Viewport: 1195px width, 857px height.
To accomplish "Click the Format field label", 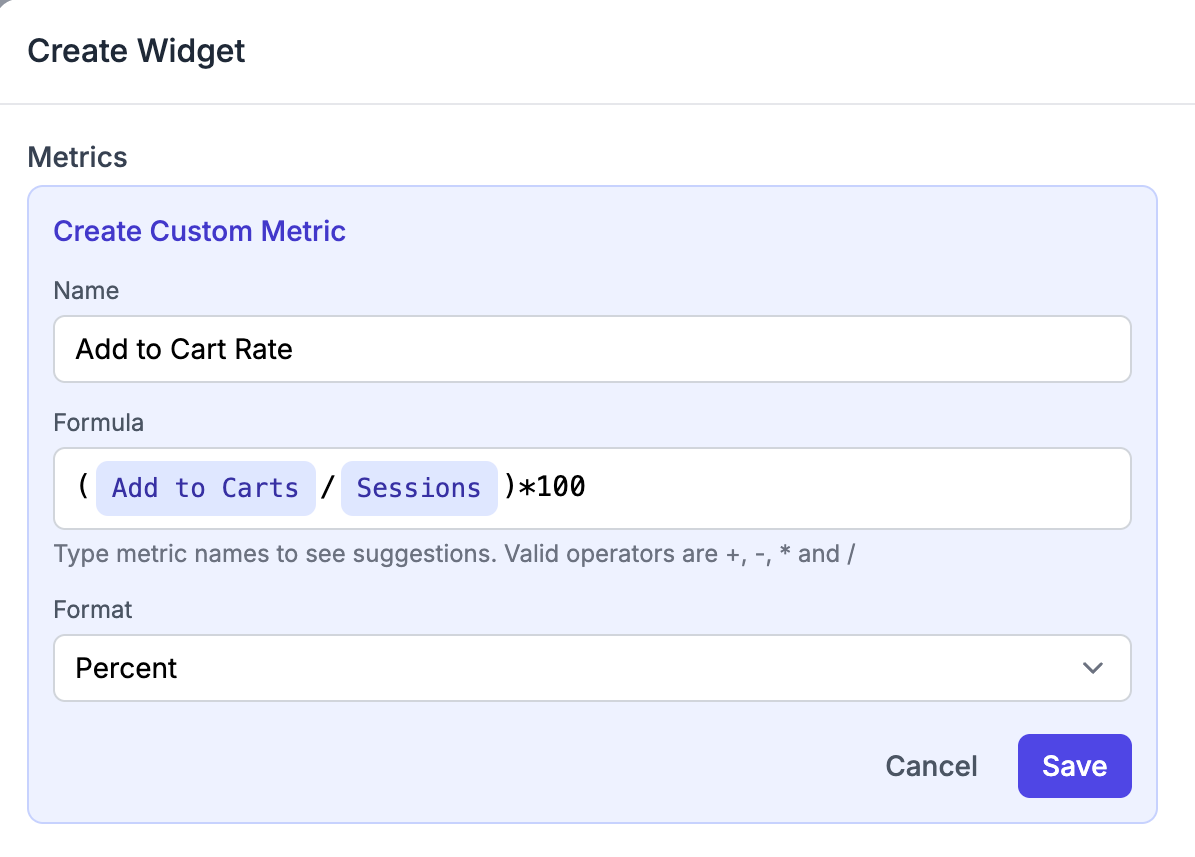I will pos(92,609).
